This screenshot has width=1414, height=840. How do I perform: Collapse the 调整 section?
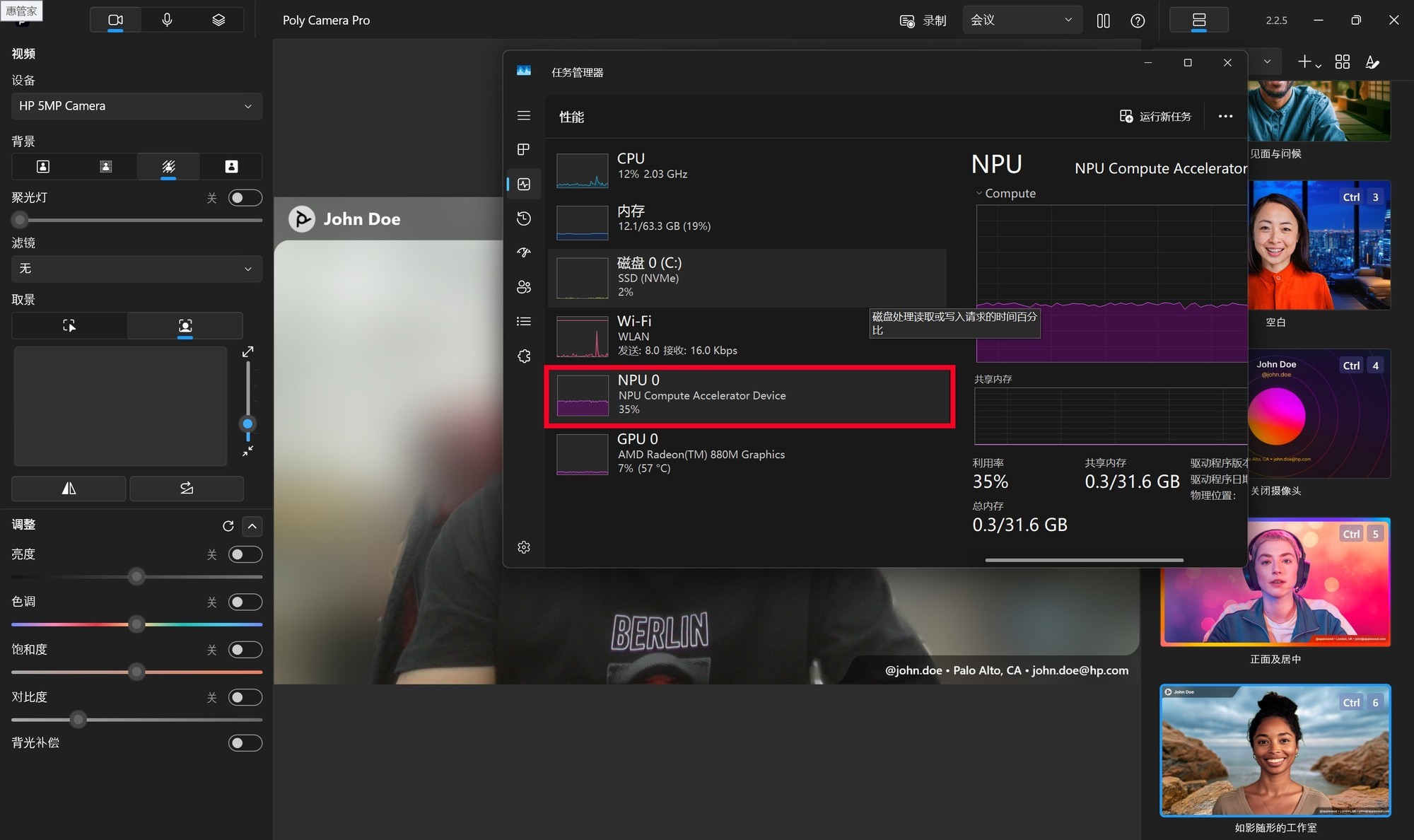[252, 526]
